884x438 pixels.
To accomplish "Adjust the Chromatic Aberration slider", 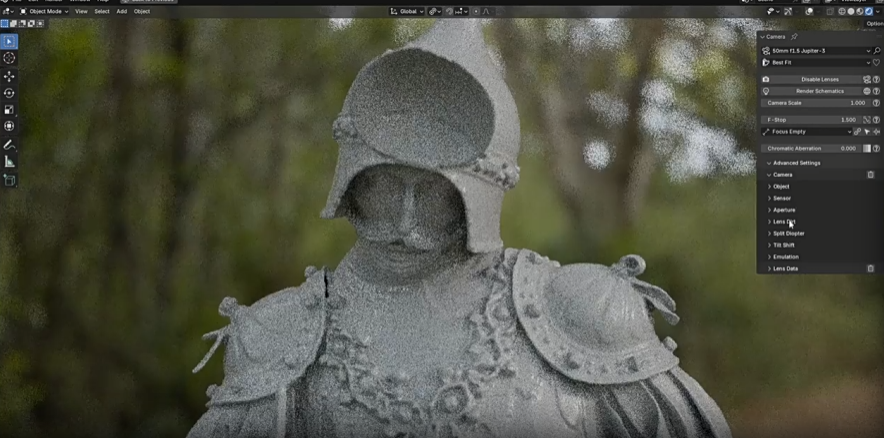I will click(812, 148).
